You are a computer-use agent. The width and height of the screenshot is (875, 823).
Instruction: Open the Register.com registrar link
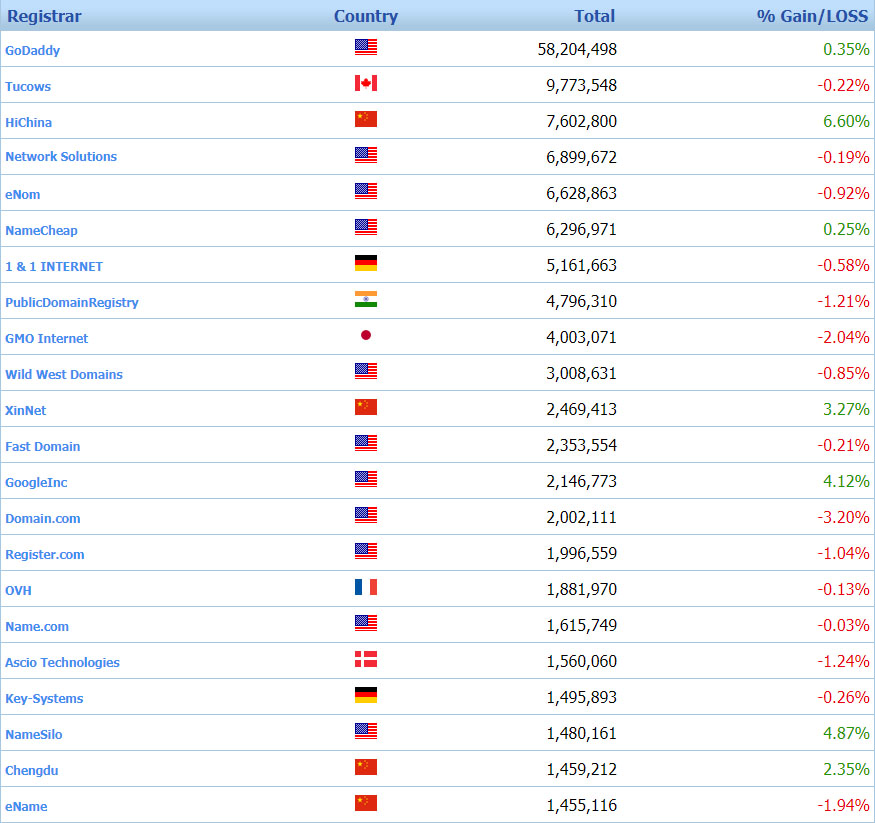44,554
